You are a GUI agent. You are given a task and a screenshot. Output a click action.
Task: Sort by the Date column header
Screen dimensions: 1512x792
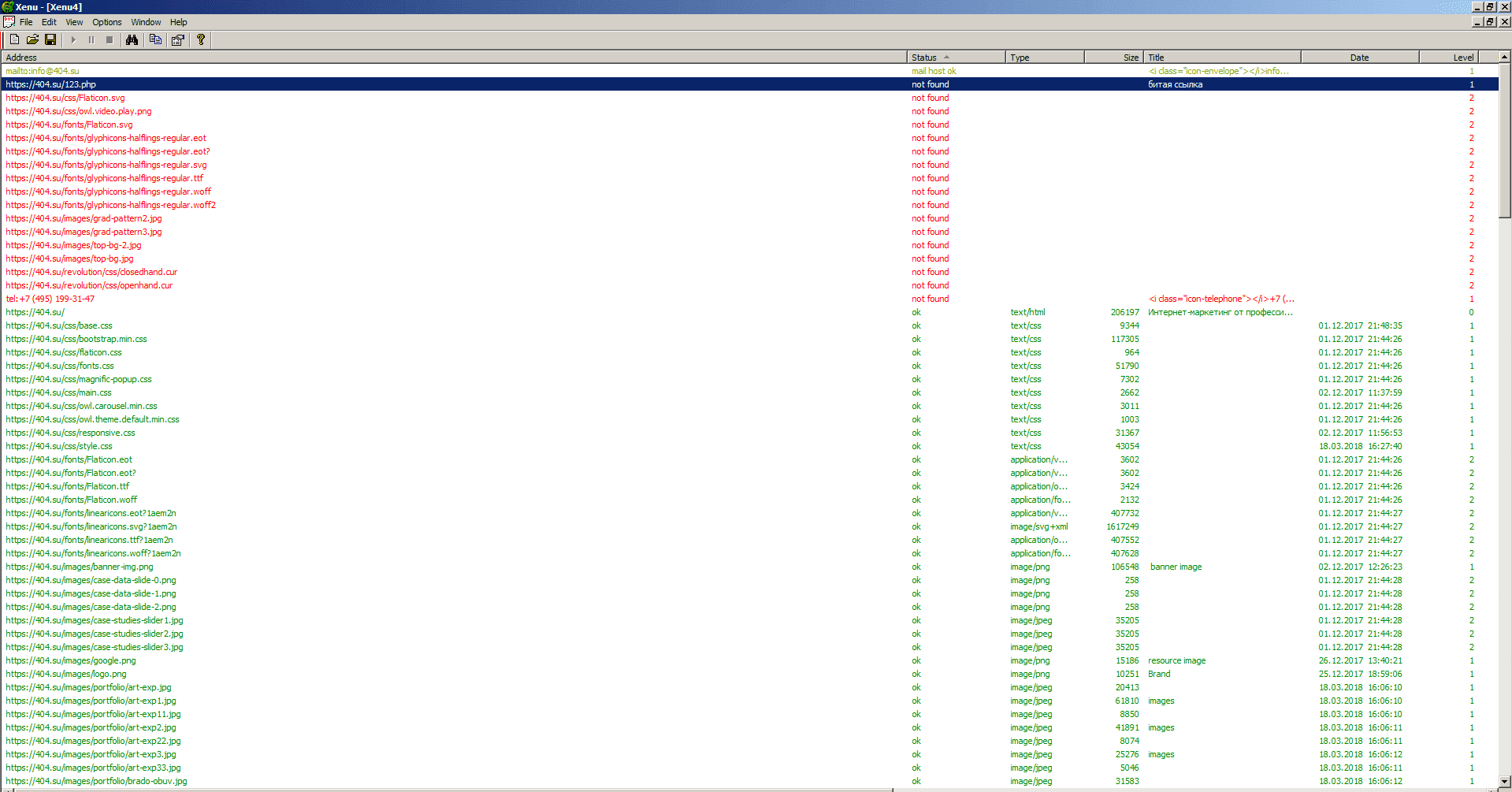coord(1360,58)
